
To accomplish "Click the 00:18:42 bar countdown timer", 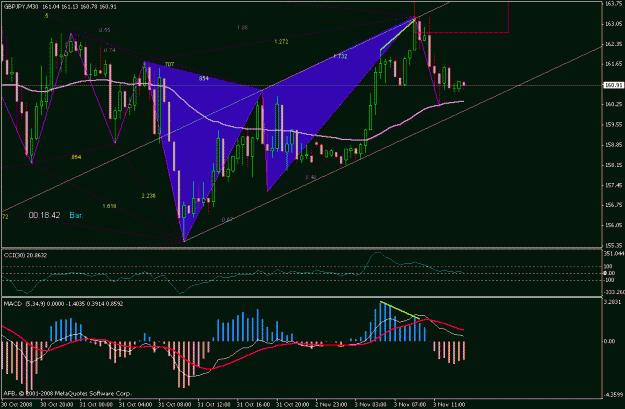I will (x=44, y=215).
